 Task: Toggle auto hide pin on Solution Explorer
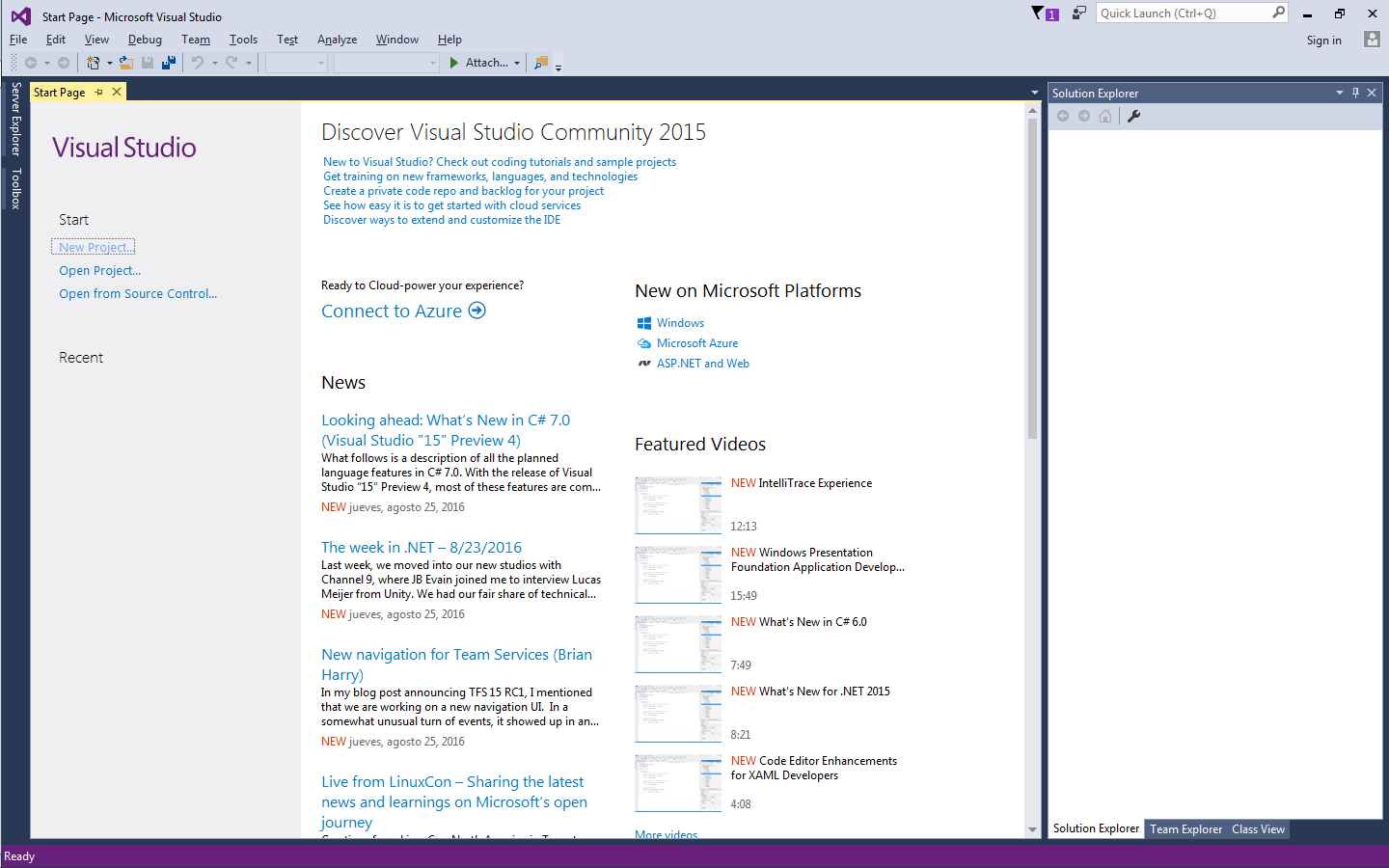(x=1355, y=93)
